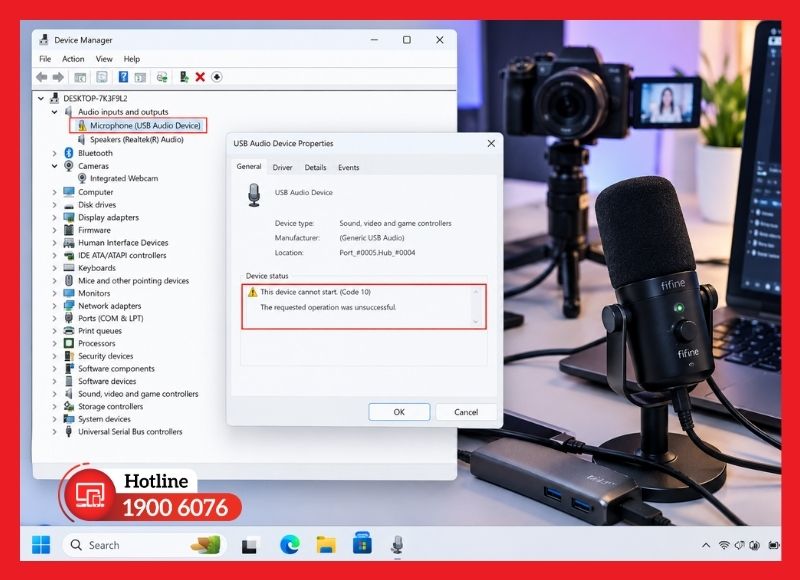Viewport: 800px width, 580px height.
Task: Expand the Keyboards category
Action: coord(55,268)
